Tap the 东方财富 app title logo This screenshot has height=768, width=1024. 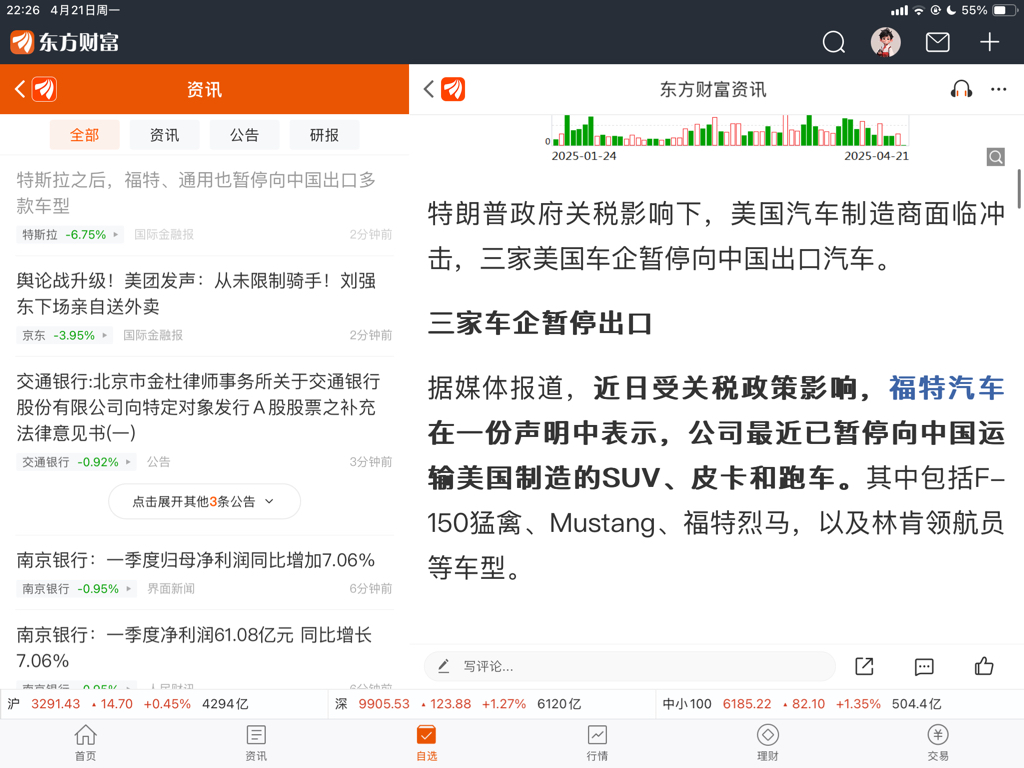tap(65, 42)
